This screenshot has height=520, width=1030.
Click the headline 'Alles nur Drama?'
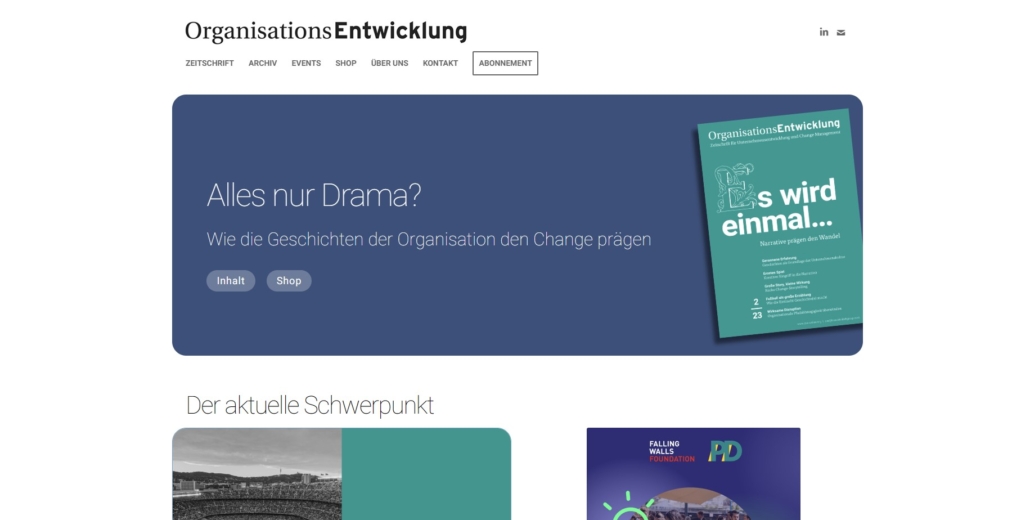314,195
